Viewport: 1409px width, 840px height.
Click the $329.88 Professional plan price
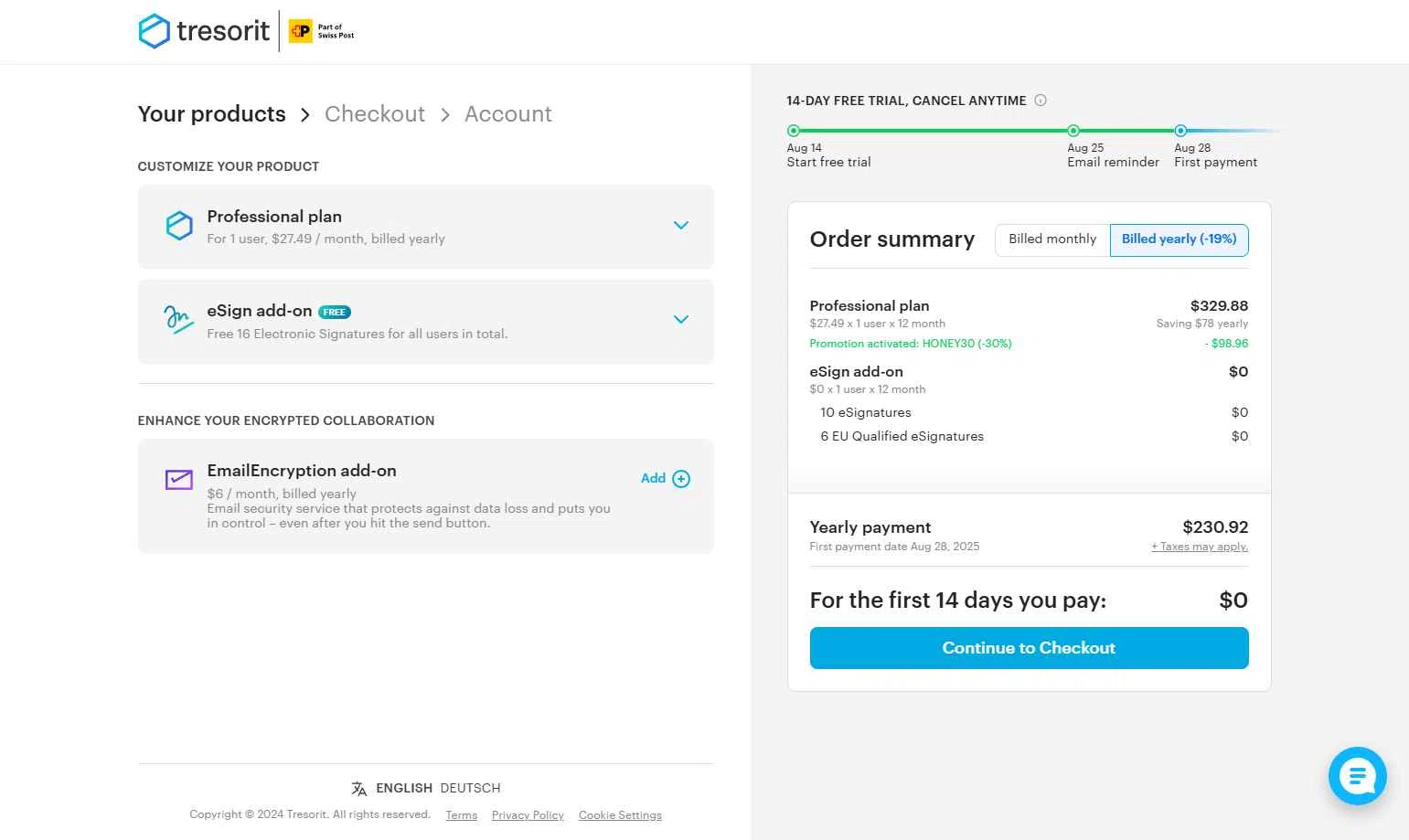1219,306
